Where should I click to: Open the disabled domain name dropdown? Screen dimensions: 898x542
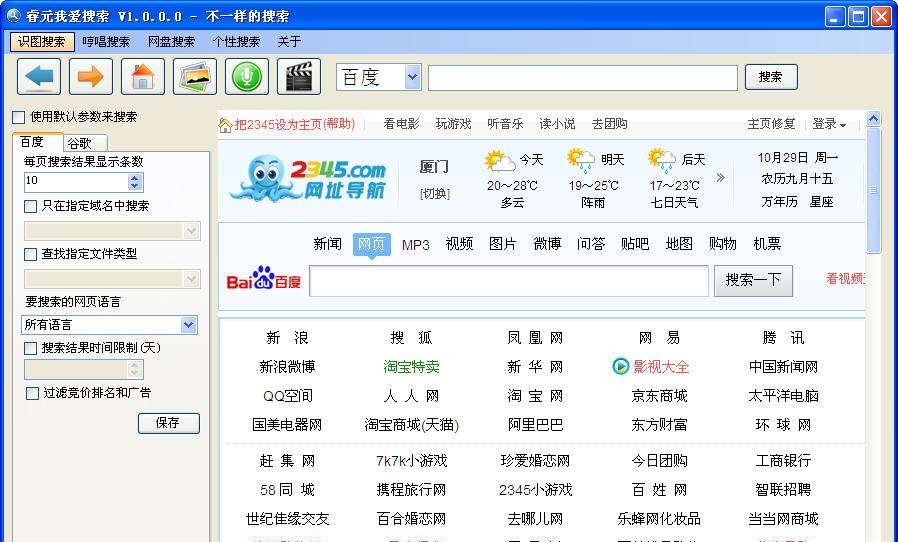191,231
